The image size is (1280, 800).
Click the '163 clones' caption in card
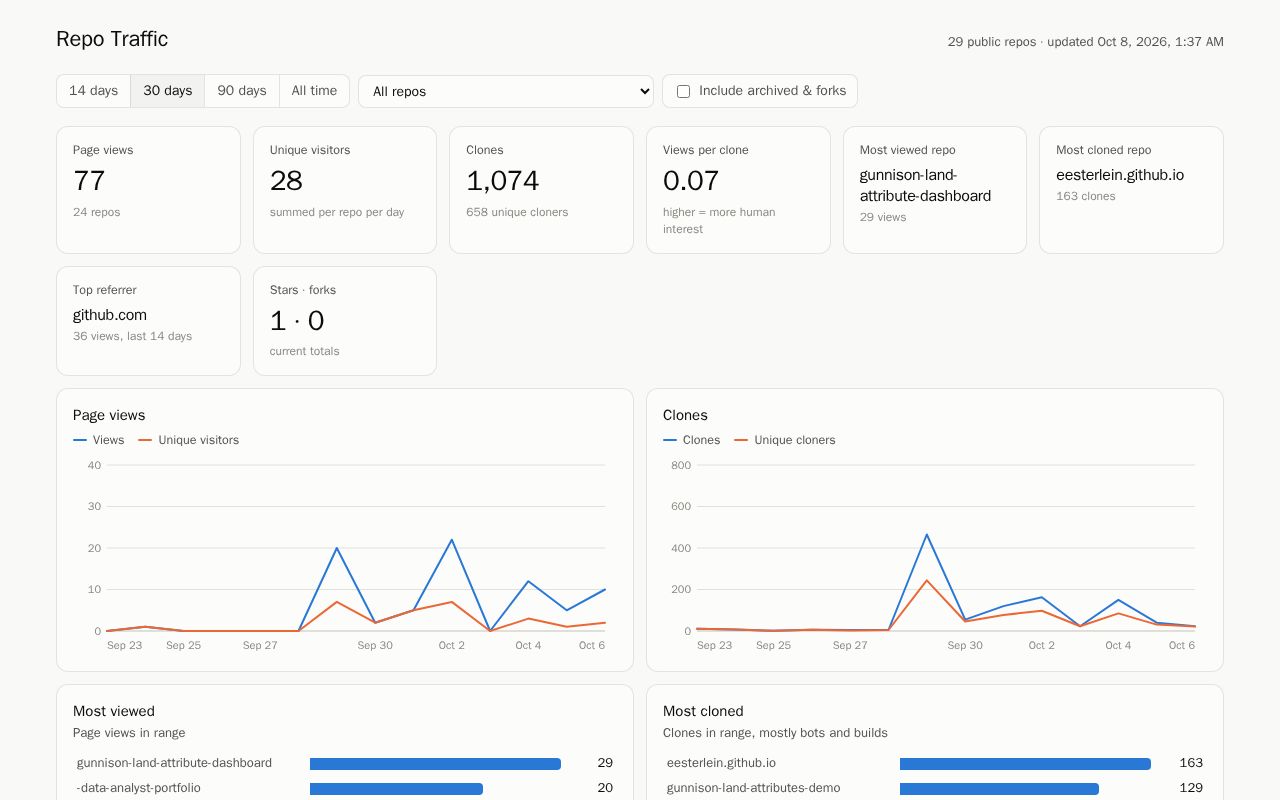[x=1086, y=196]
